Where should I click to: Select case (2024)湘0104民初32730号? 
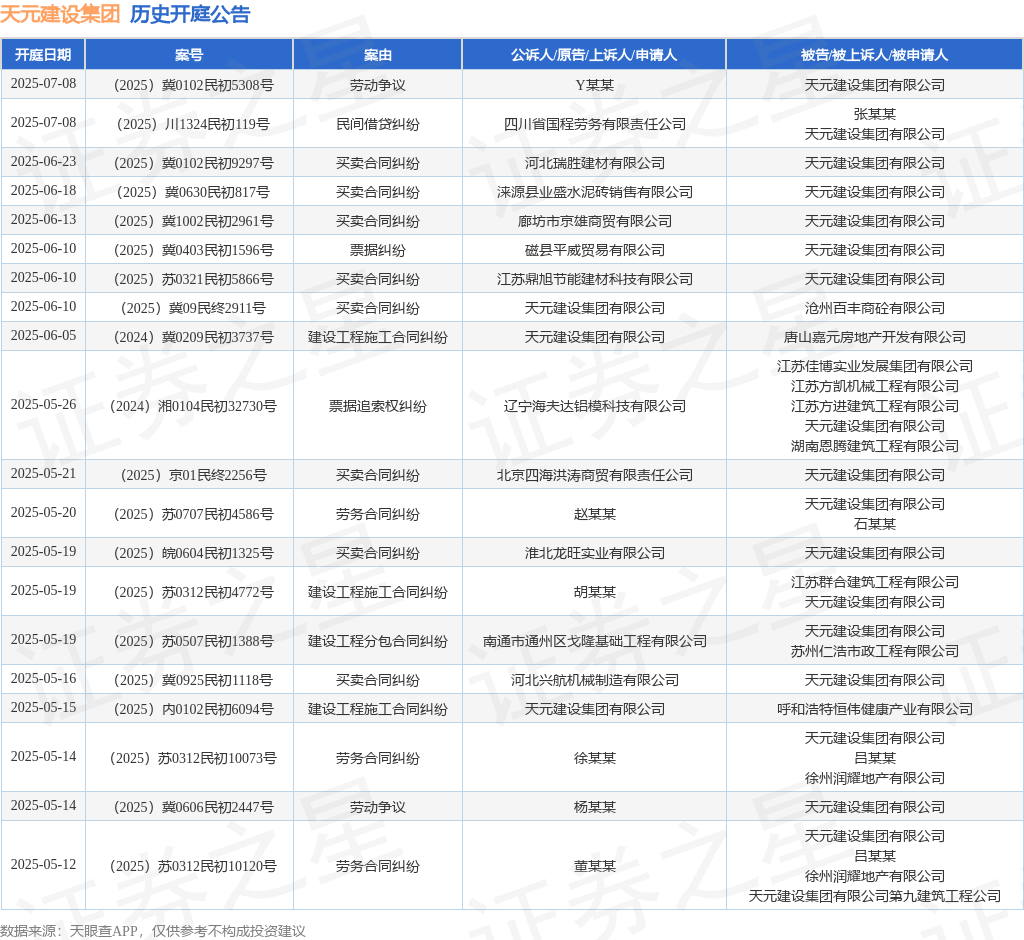(189, 406)
